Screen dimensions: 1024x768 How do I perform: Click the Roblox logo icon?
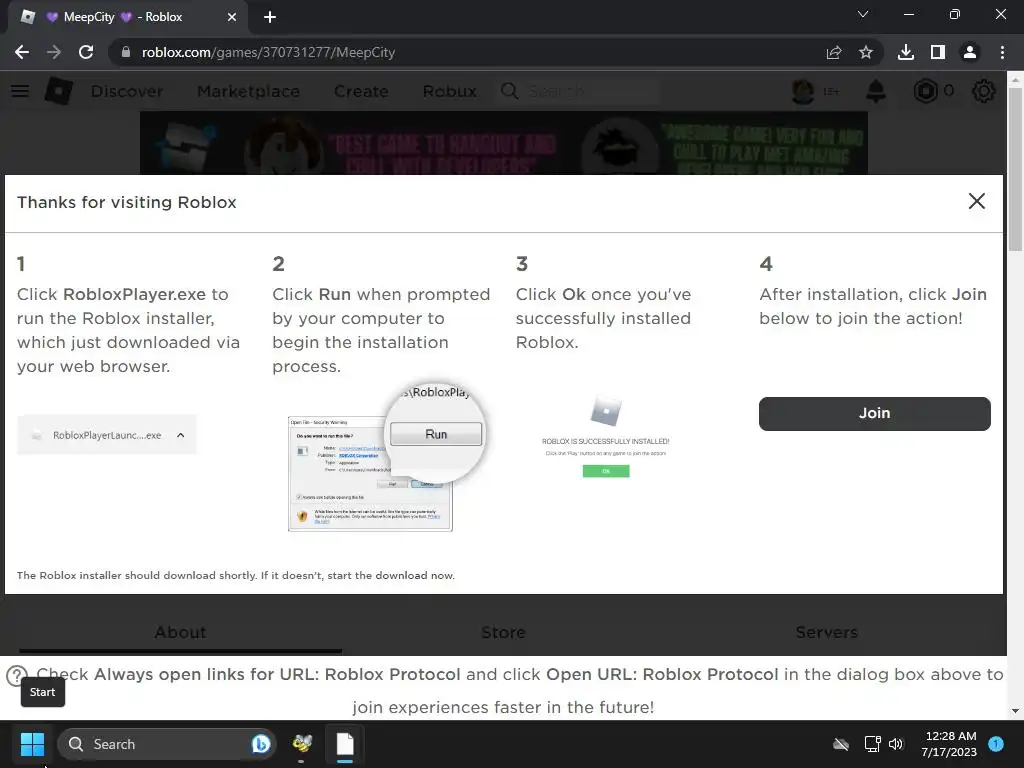click(59, 91)
